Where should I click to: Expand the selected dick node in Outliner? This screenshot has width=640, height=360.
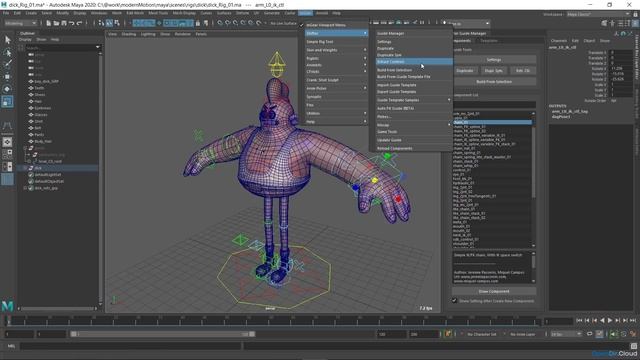point(25,168)
